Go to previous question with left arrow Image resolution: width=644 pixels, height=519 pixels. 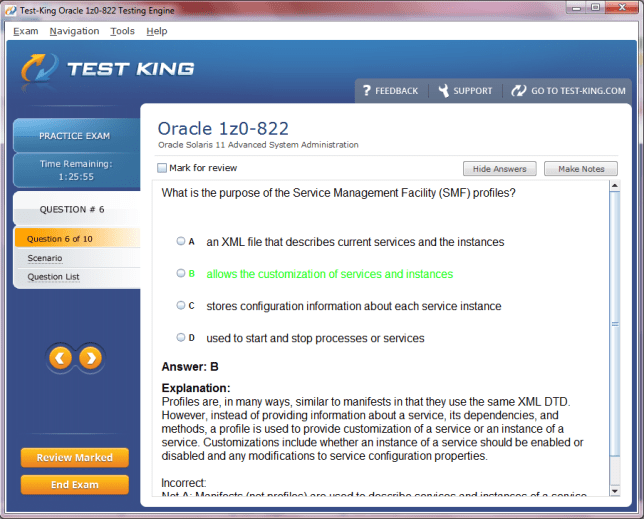61,358
